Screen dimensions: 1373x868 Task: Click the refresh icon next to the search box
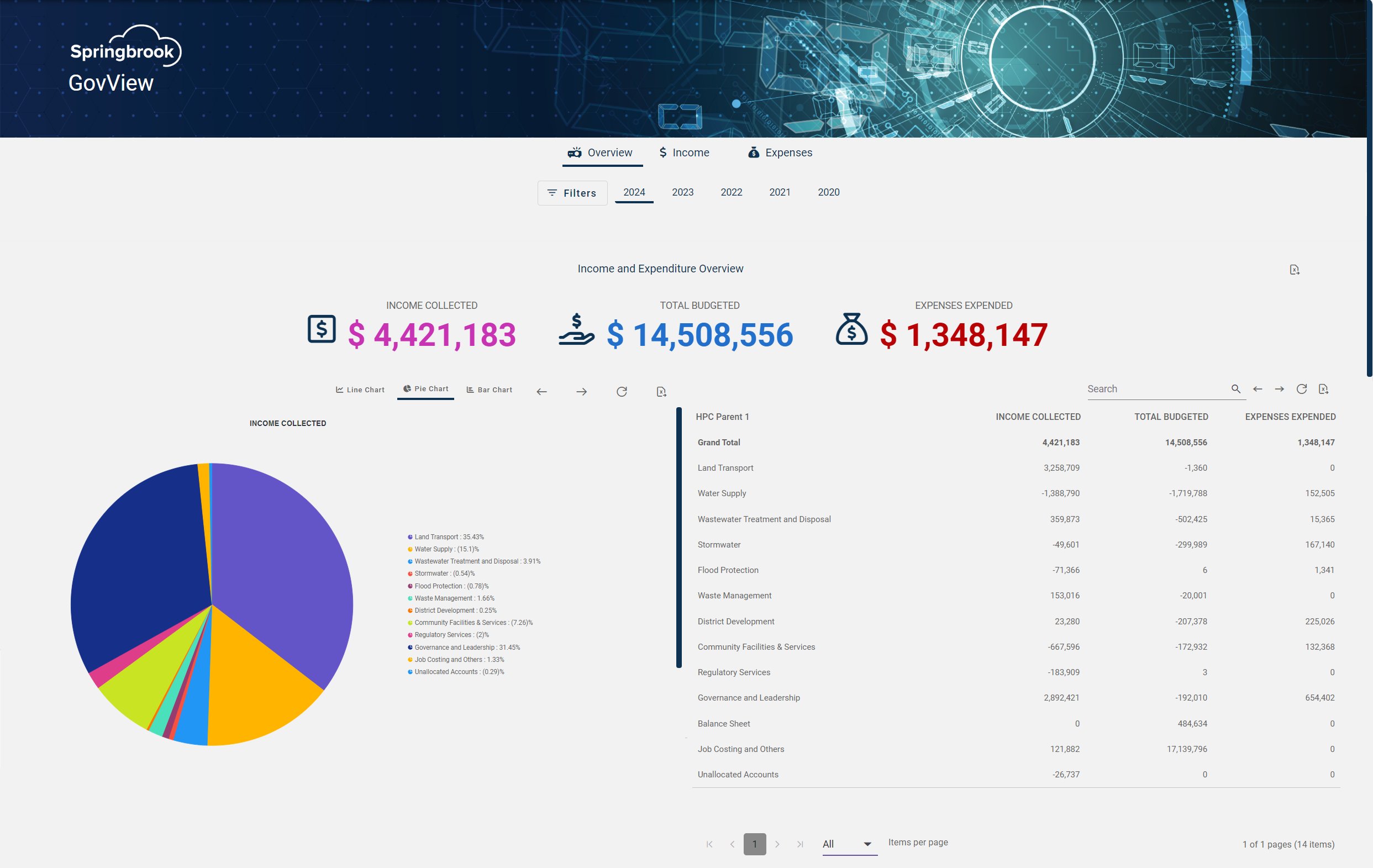(x=1302, y=388)
